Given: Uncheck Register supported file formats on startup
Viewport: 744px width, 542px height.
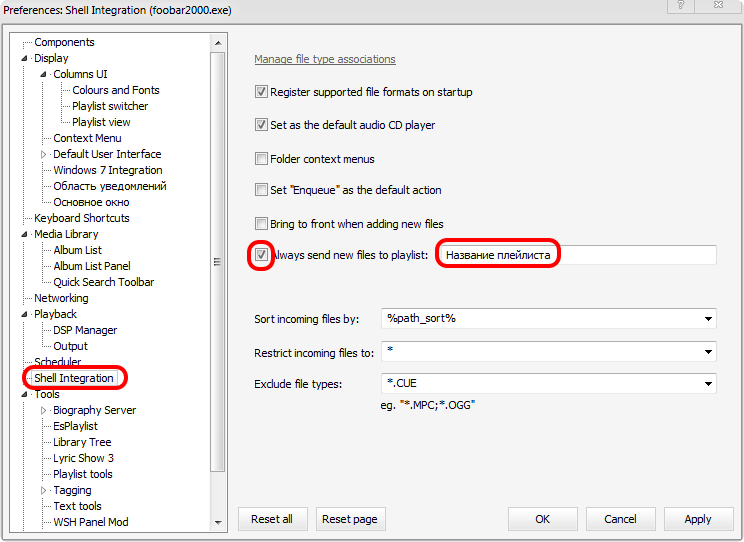Looking at the screenshot, I should pyautogui.click(x=262, y=92).
